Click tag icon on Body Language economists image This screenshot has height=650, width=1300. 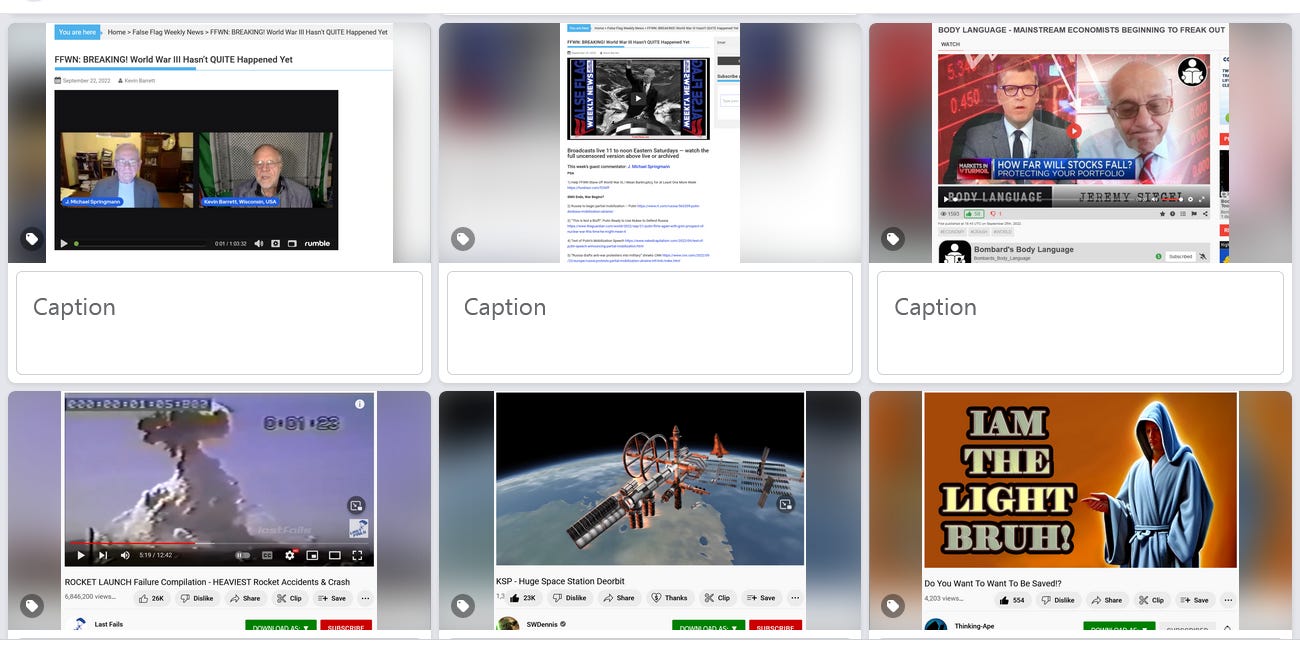coord(893,239)
